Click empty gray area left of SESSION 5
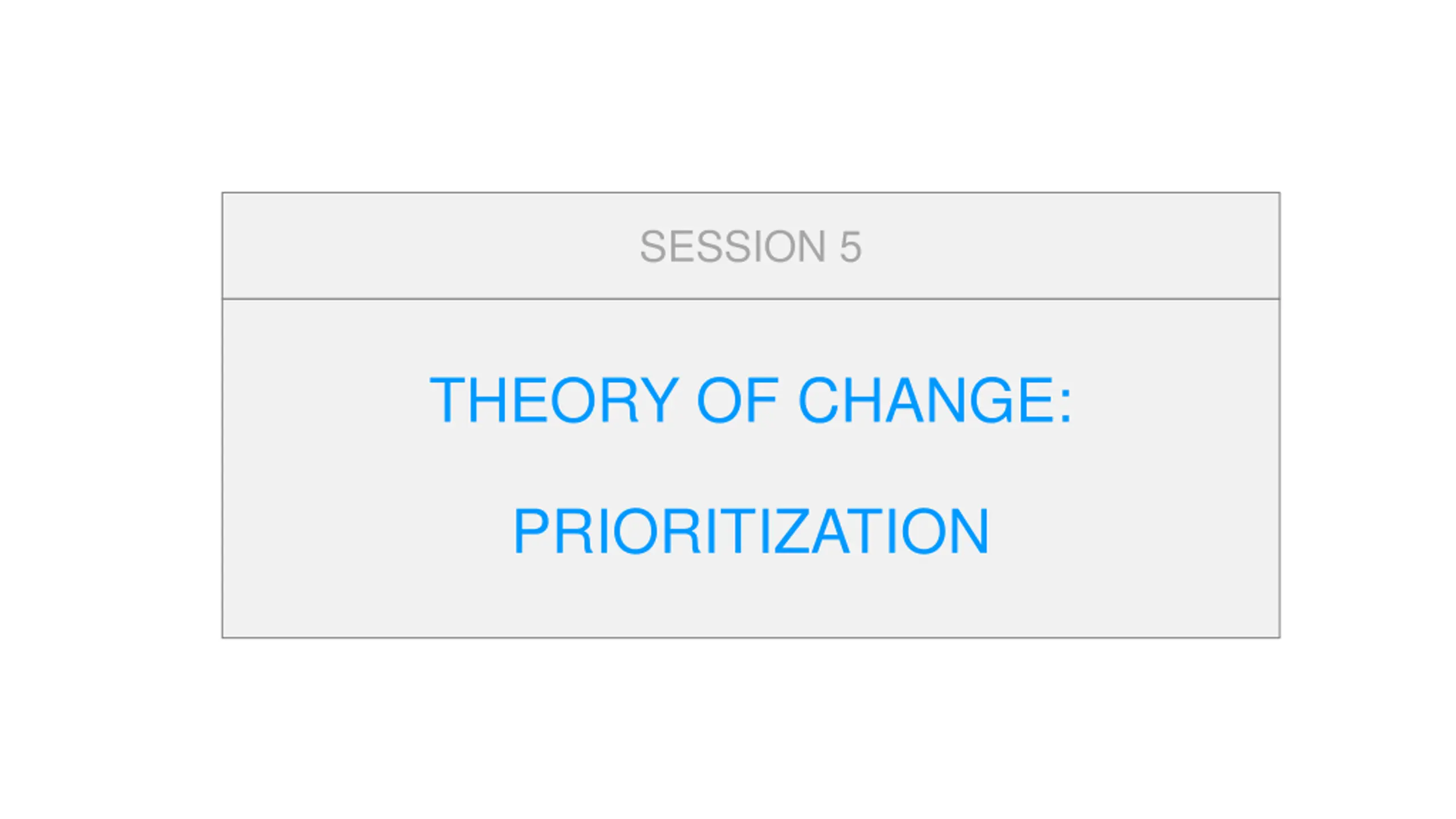This screenshot has height=819, width=1456. 427,246
